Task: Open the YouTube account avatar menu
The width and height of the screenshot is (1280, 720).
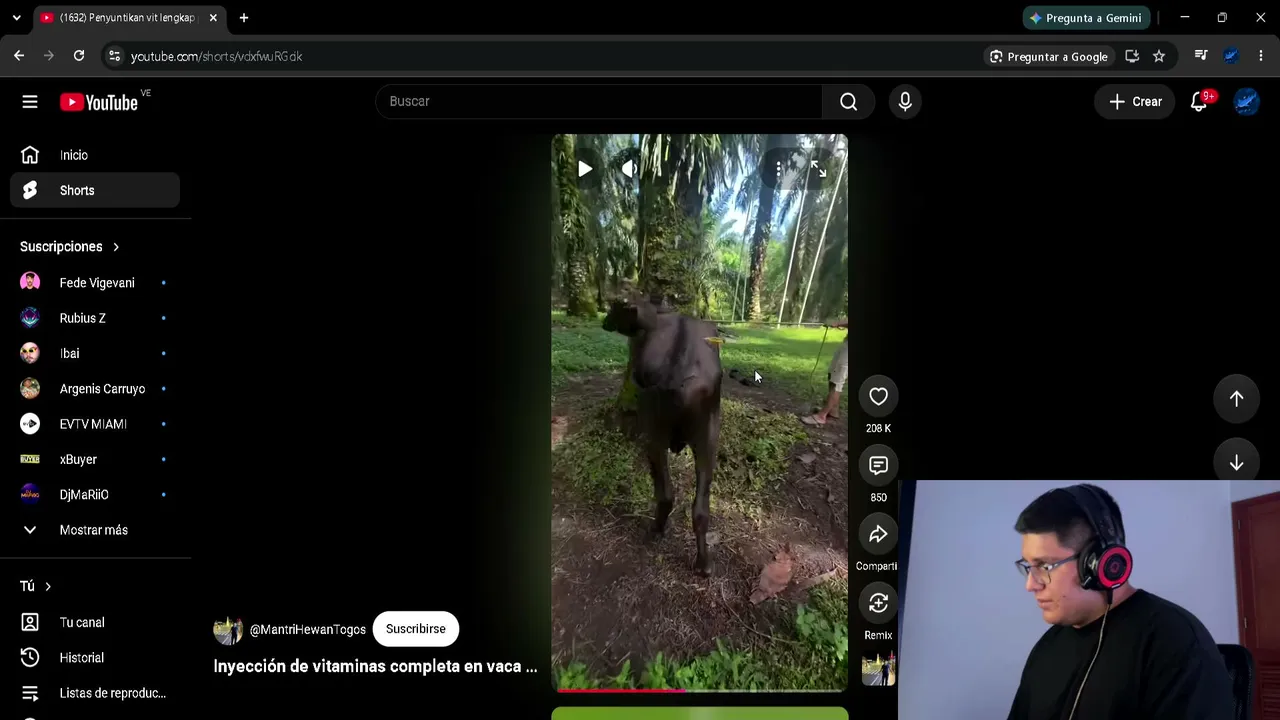Action: pyautogui.click(x=1246, y=101)
